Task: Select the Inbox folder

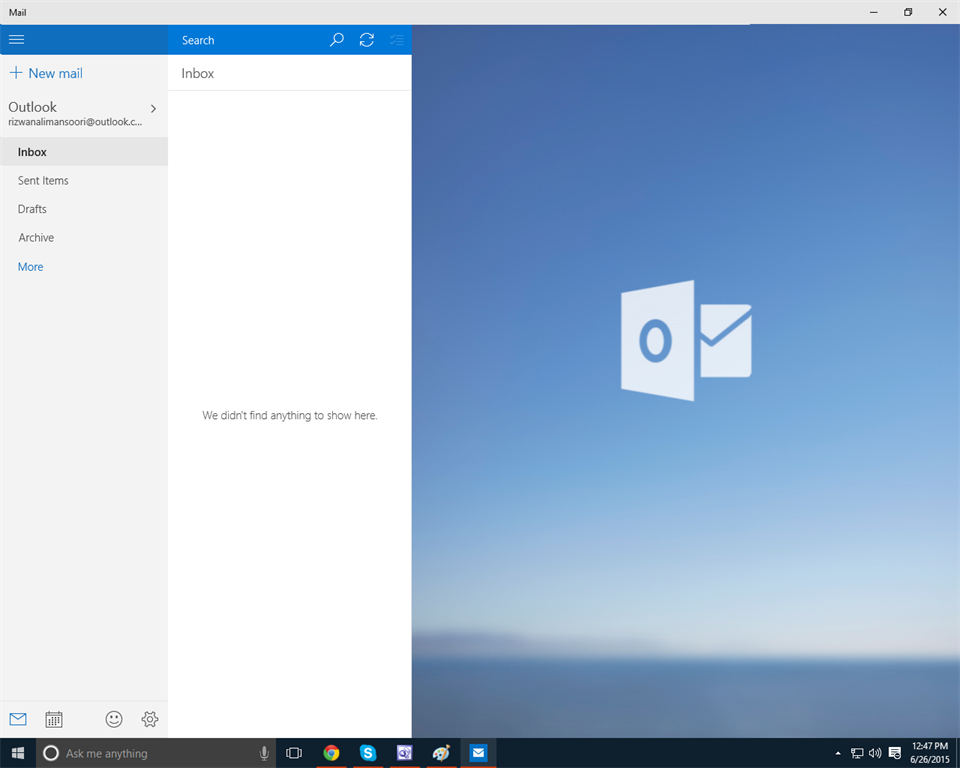Action: pyautogui.click(x=84, y=152)
